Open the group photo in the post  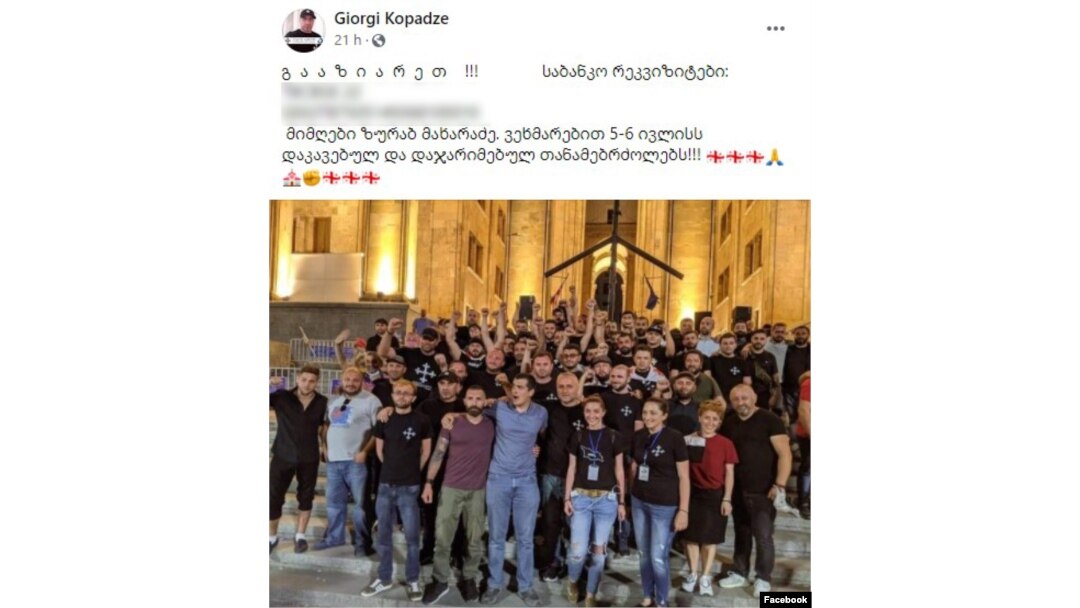(540, 403)
